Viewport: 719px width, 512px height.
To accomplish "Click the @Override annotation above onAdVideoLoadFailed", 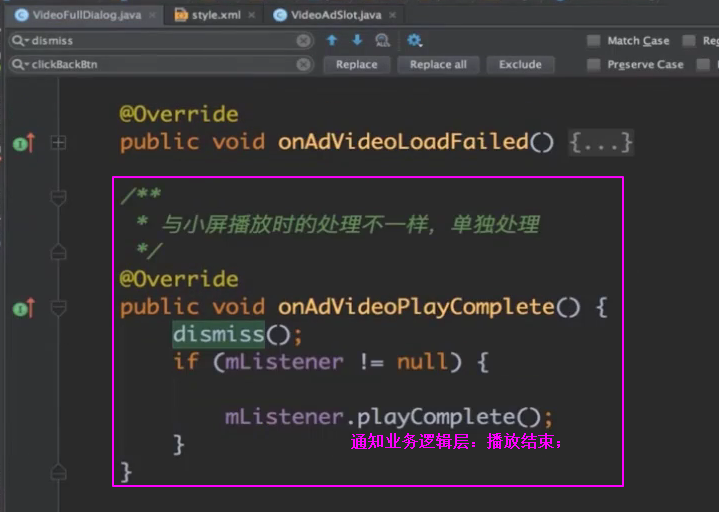I will pos(179,114).
